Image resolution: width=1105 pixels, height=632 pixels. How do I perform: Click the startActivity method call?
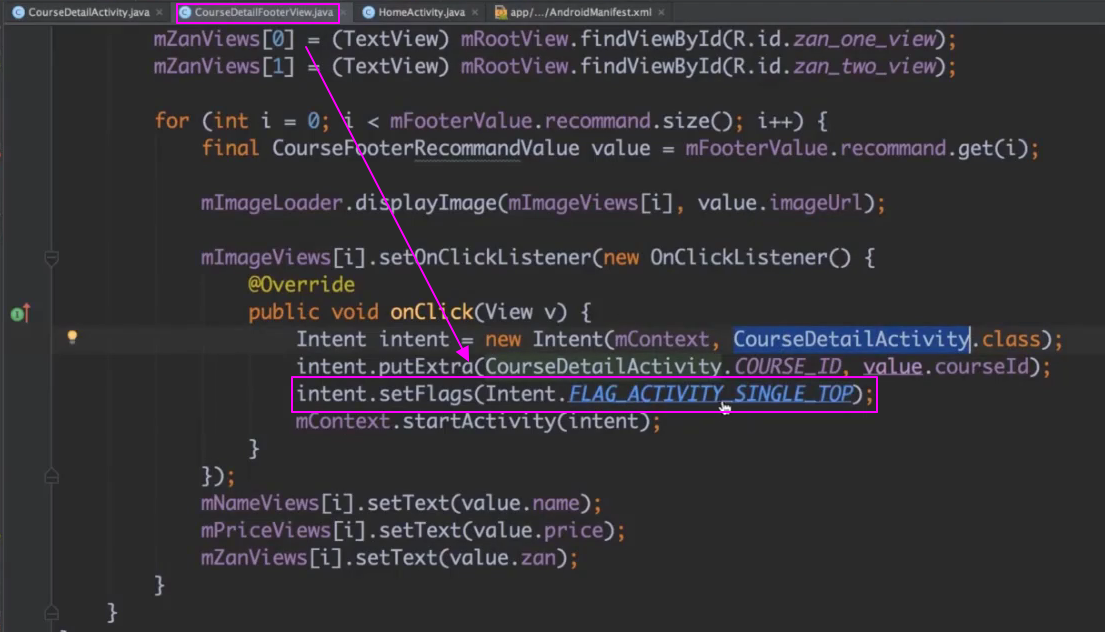point(479,421)
